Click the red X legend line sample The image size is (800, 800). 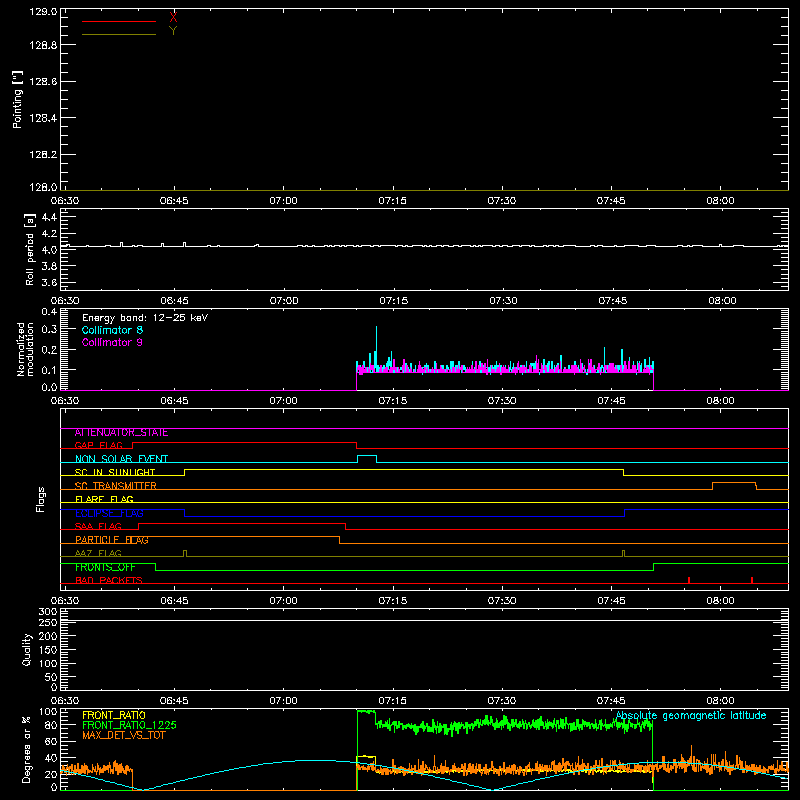coord(119,21)
